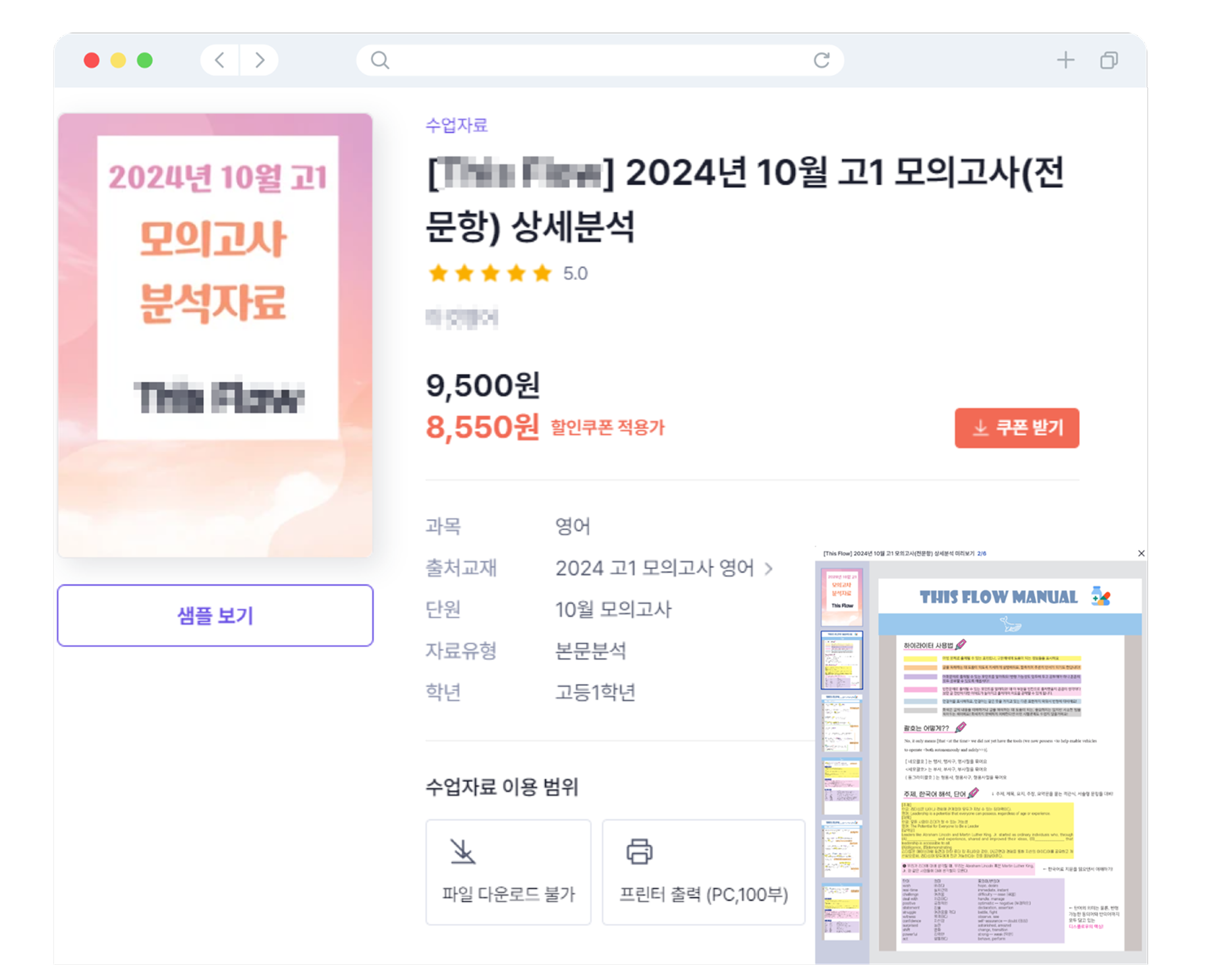The image size is (1211, 980).
Task: Click the search magnifier icon
Action: pos(380,61)
